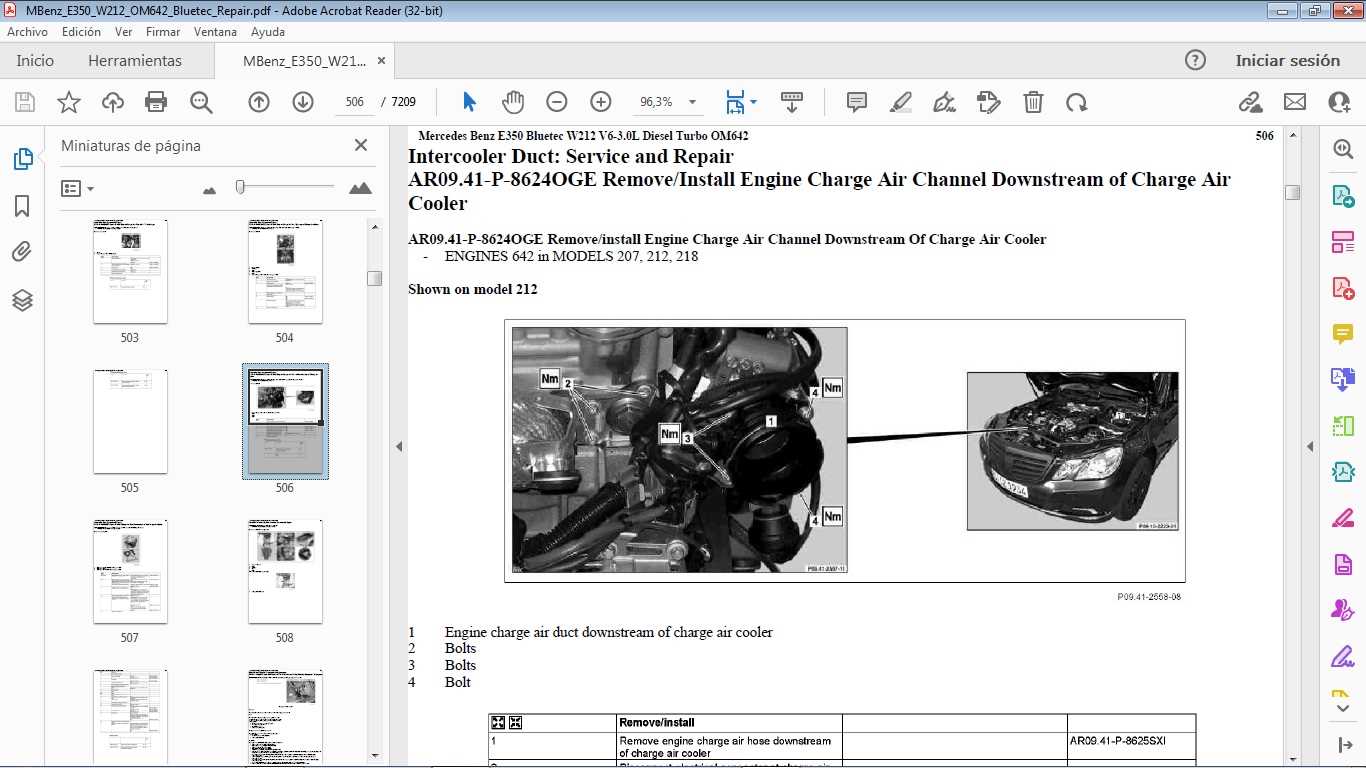Image resolution: width=1366 pixels, height=768 pixels.
Task: Delete with the trash icon
Action: tap(1033, 102)
